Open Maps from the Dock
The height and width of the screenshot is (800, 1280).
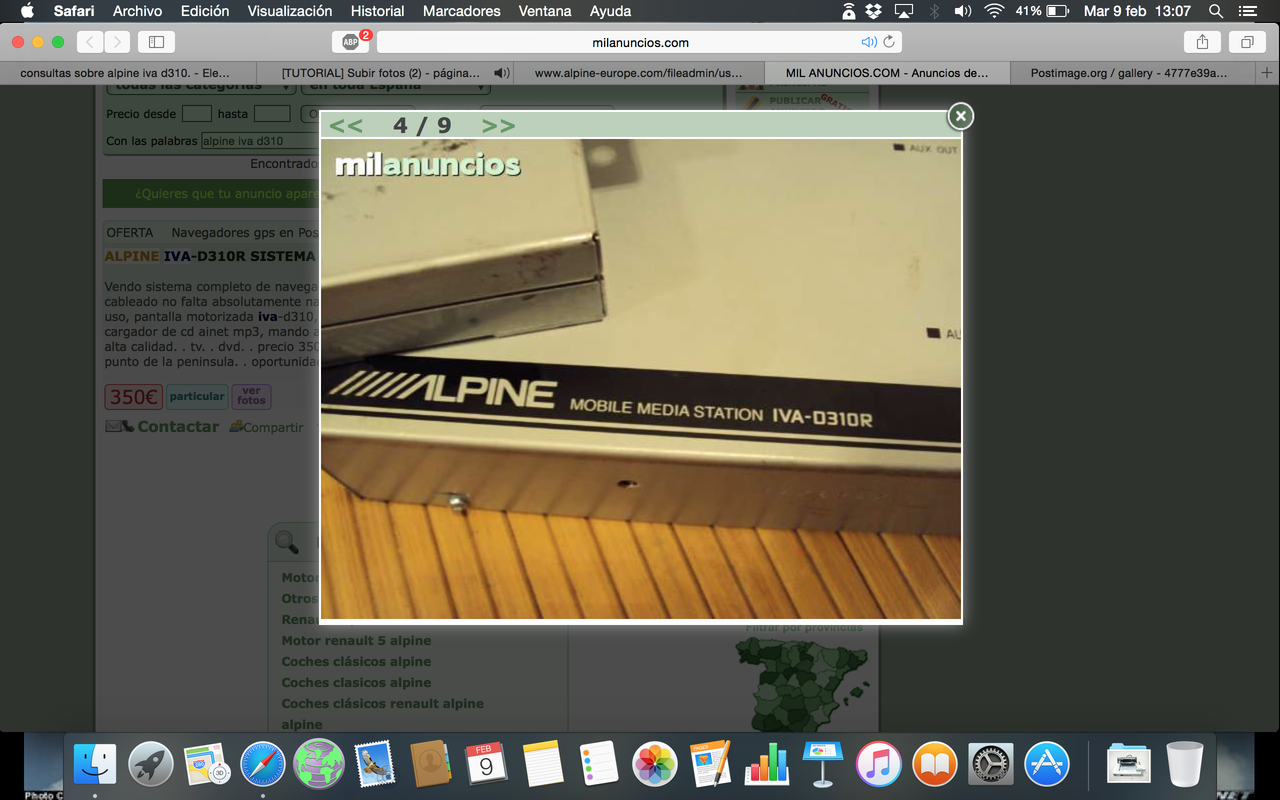pos(207,765)
